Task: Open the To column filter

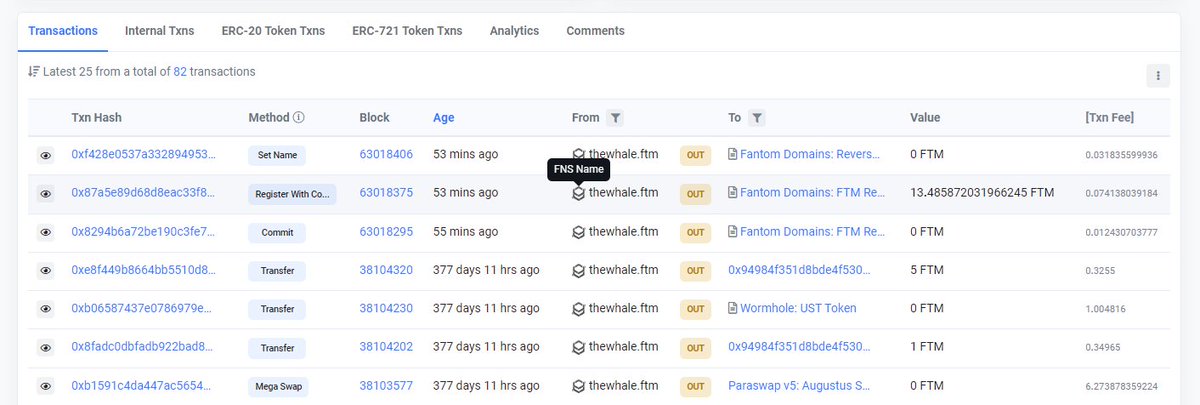Action: (x=757, y=118)
